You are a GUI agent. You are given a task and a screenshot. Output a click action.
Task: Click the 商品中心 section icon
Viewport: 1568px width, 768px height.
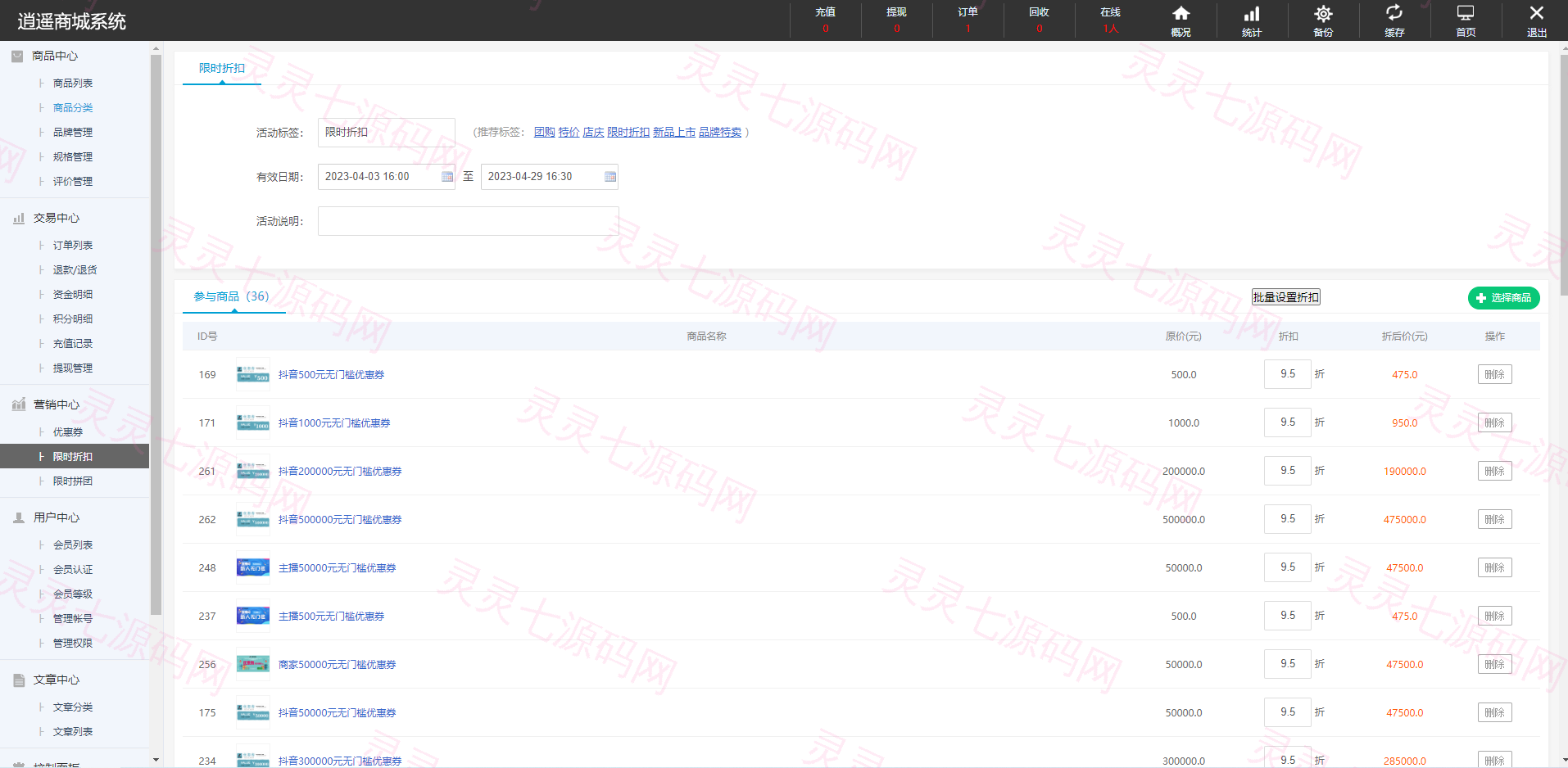tap(17, 56)
